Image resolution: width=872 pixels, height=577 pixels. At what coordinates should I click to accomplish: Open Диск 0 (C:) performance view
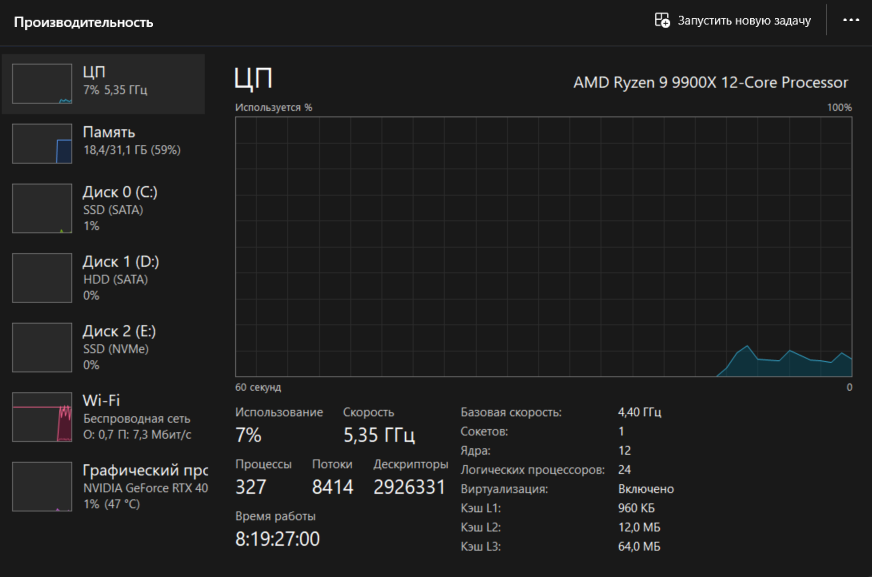[x=103, y=208]
